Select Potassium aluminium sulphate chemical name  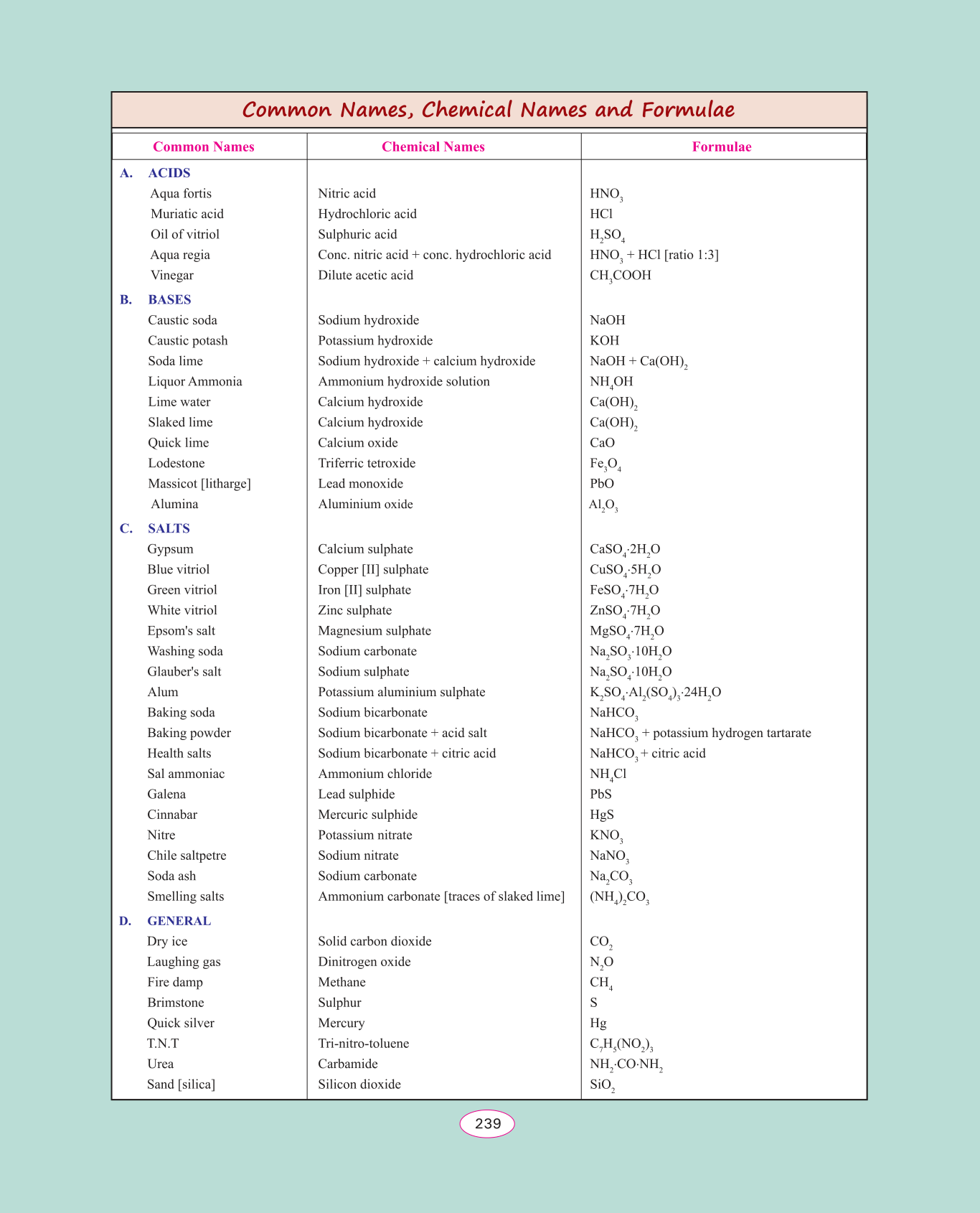pos(401,693)
